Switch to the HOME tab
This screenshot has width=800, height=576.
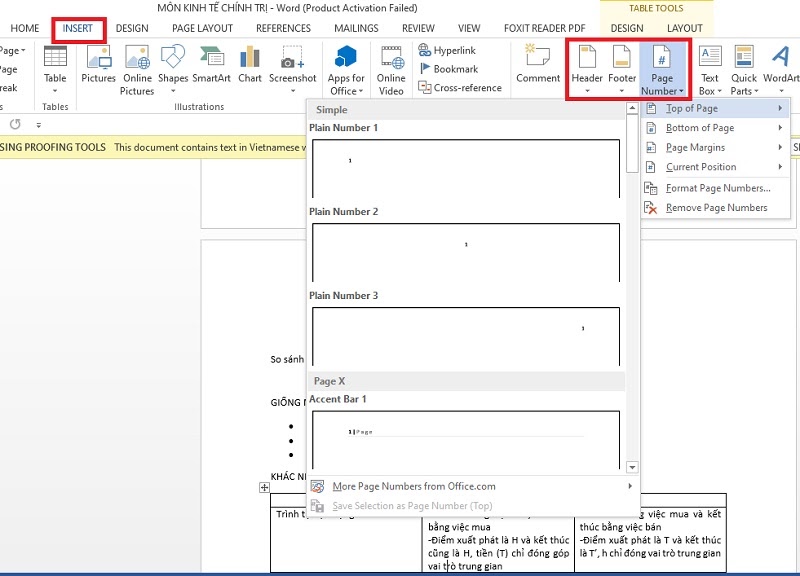pos(24,28)
